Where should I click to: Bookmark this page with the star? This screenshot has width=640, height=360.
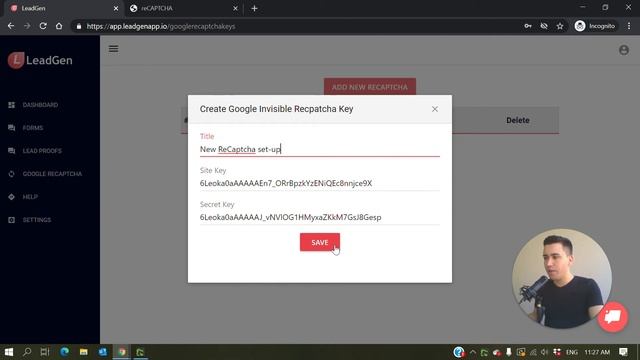tap(560, 26)
